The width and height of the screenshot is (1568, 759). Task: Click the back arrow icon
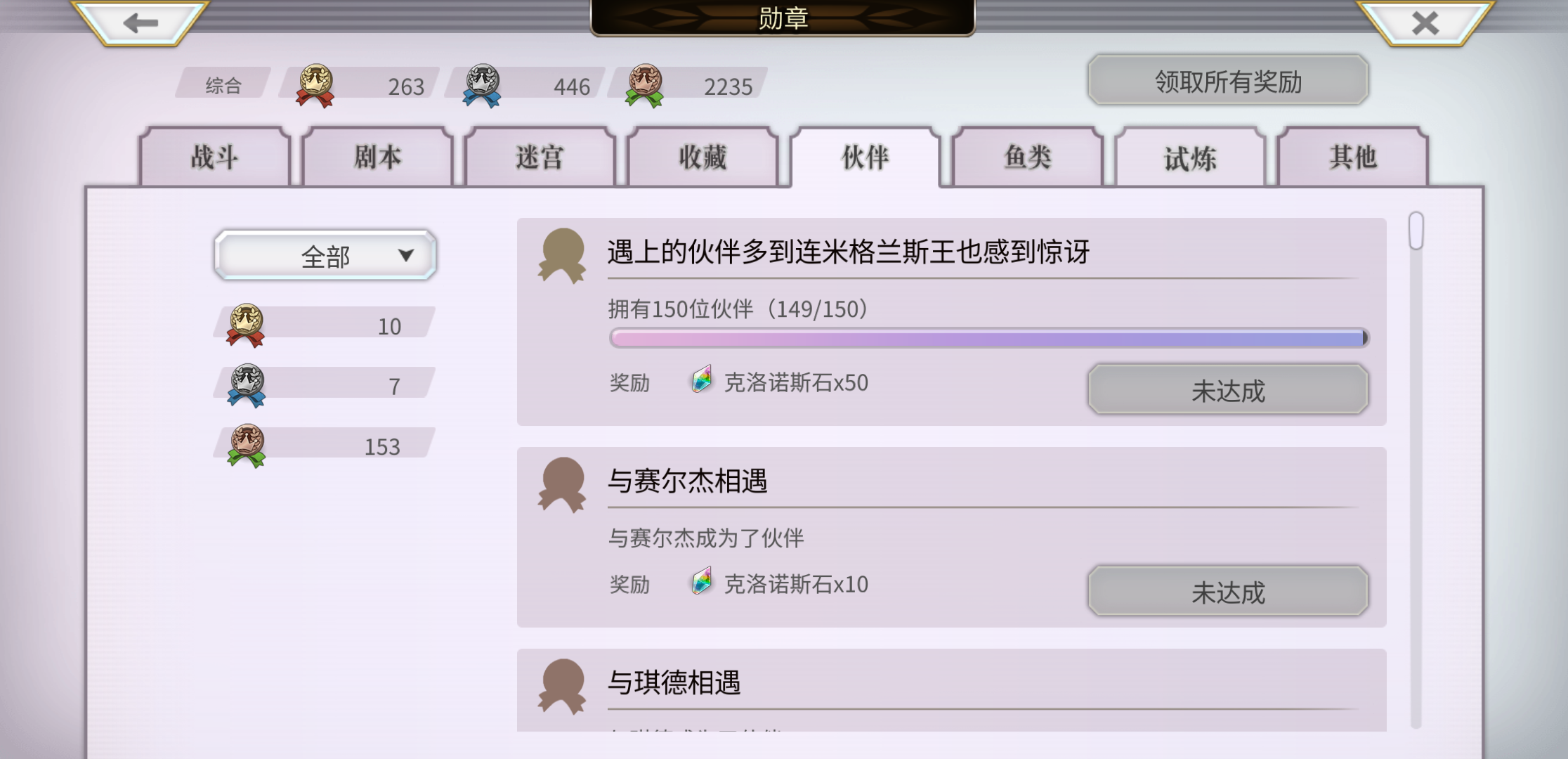(x=141, y=22)
